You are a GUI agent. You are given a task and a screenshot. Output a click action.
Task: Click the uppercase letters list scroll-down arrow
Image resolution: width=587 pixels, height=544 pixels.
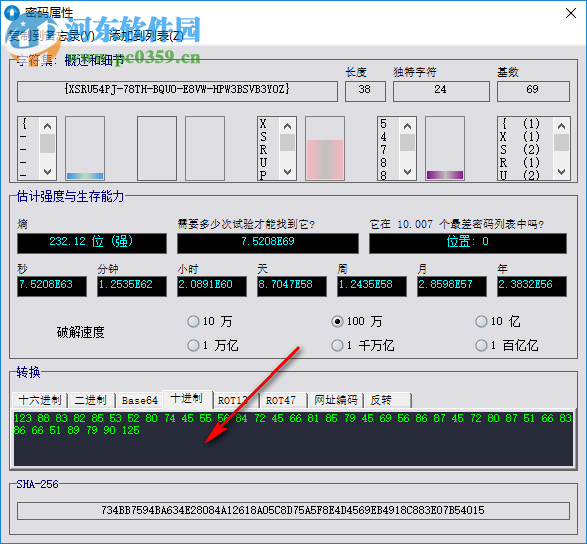click(288, 172)
